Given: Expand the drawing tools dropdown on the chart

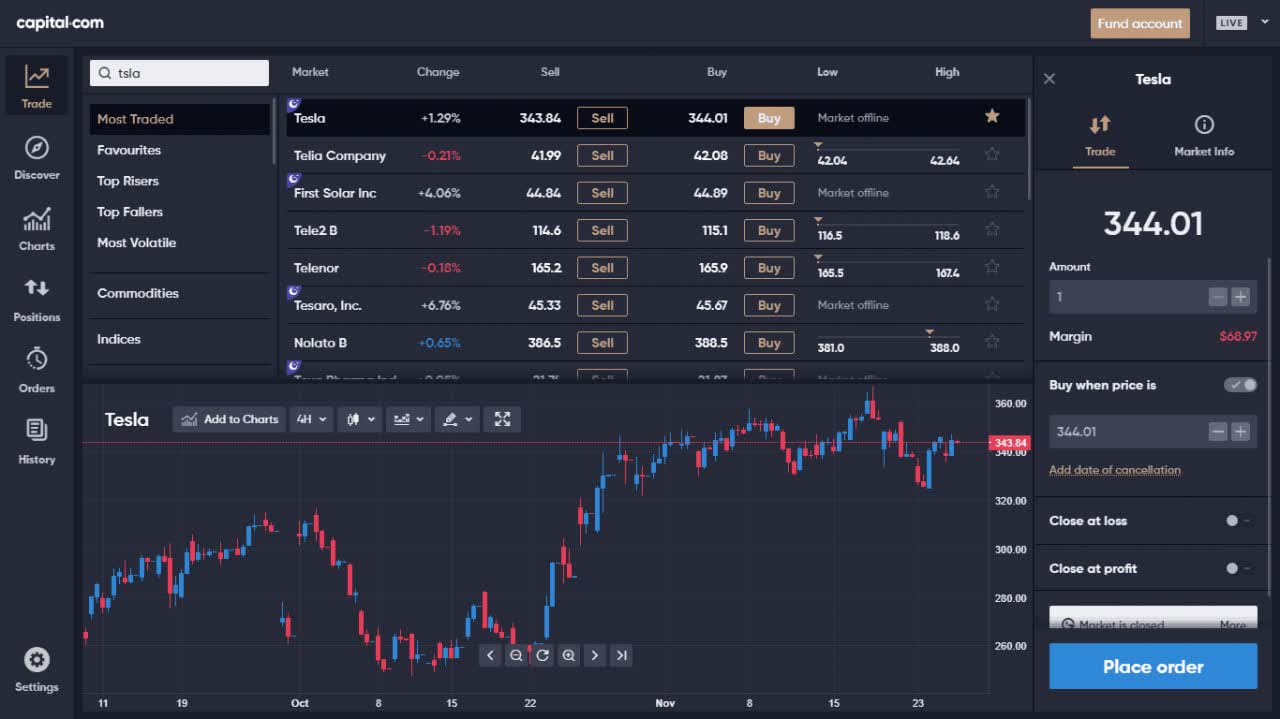Looking at the screenshot, I should coord(457,419).
